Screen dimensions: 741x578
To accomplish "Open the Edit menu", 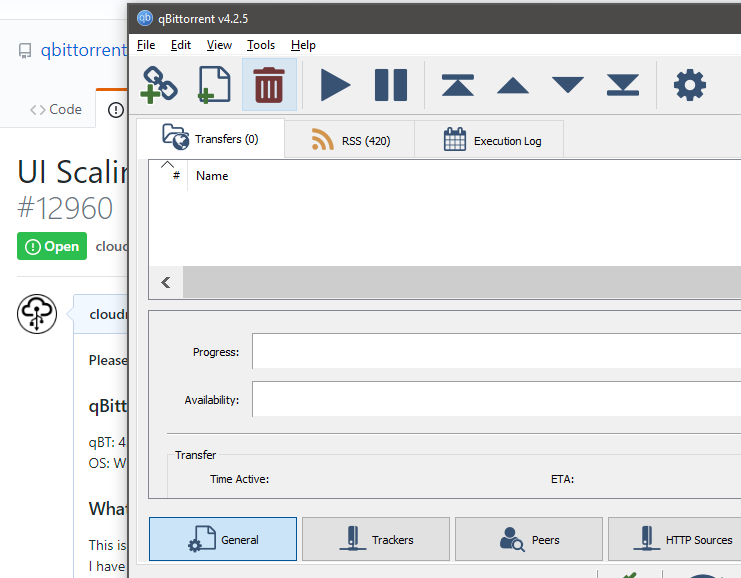I will tap(181, 45).
